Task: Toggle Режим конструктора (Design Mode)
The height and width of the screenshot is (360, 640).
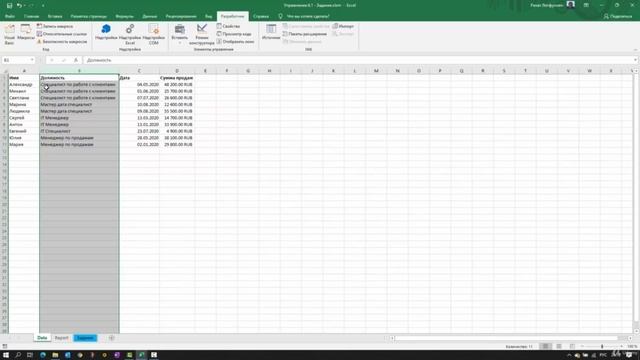Action: click(x=202, y=34)
